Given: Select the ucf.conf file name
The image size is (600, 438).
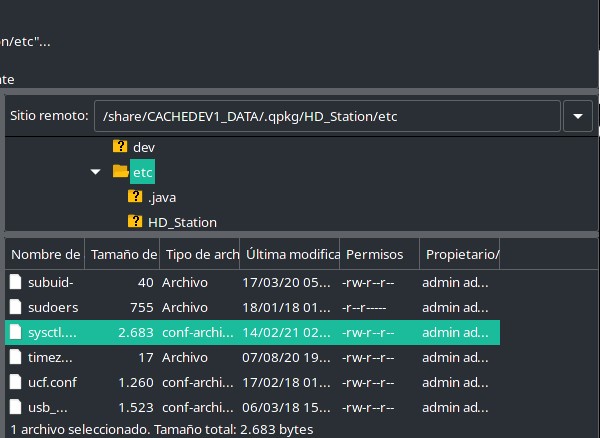Looking at the screenshot, I should pos(50,382).
